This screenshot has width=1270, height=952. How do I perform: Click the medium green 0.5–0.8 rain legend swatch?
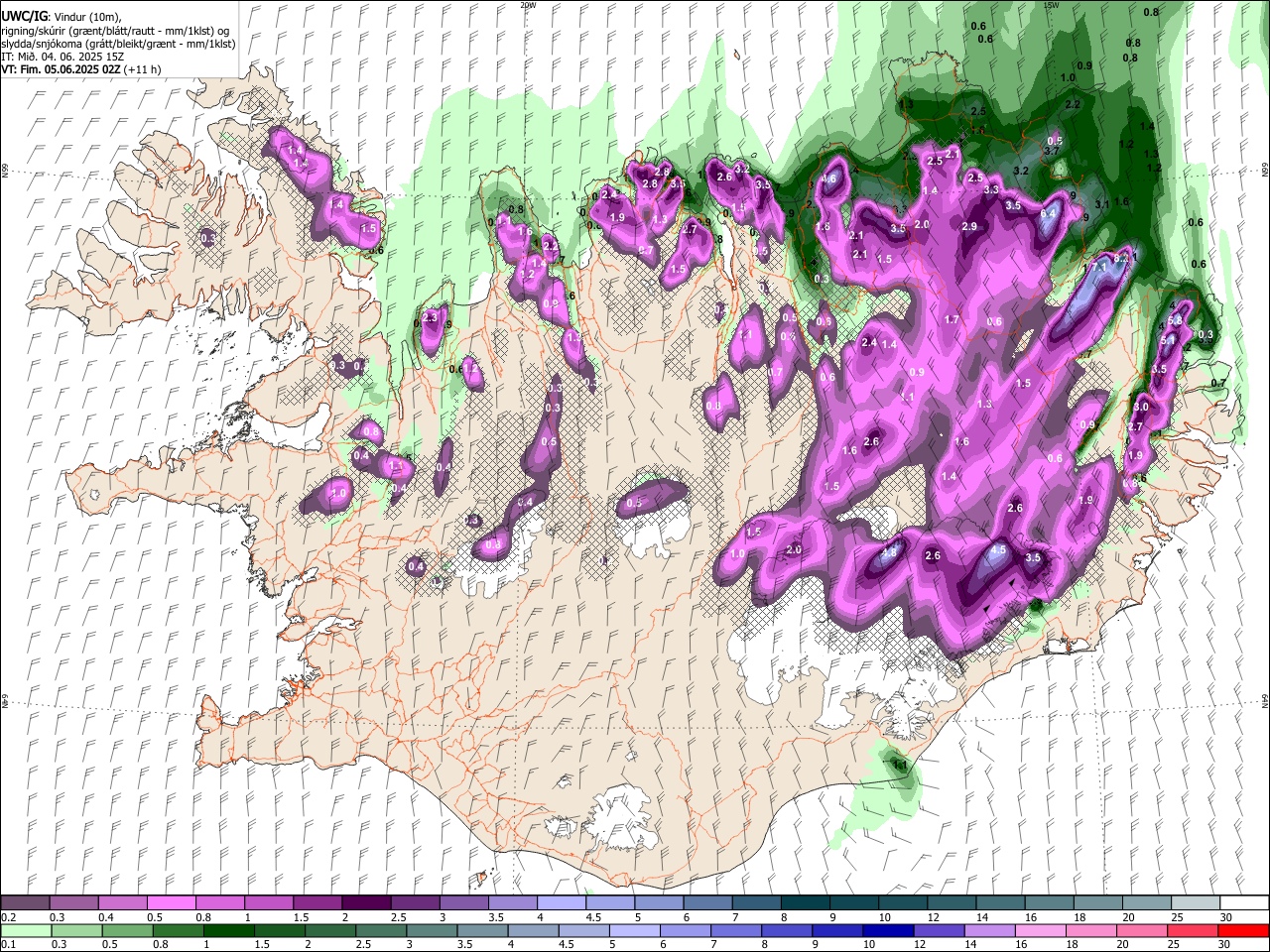(x=127, y=931)
